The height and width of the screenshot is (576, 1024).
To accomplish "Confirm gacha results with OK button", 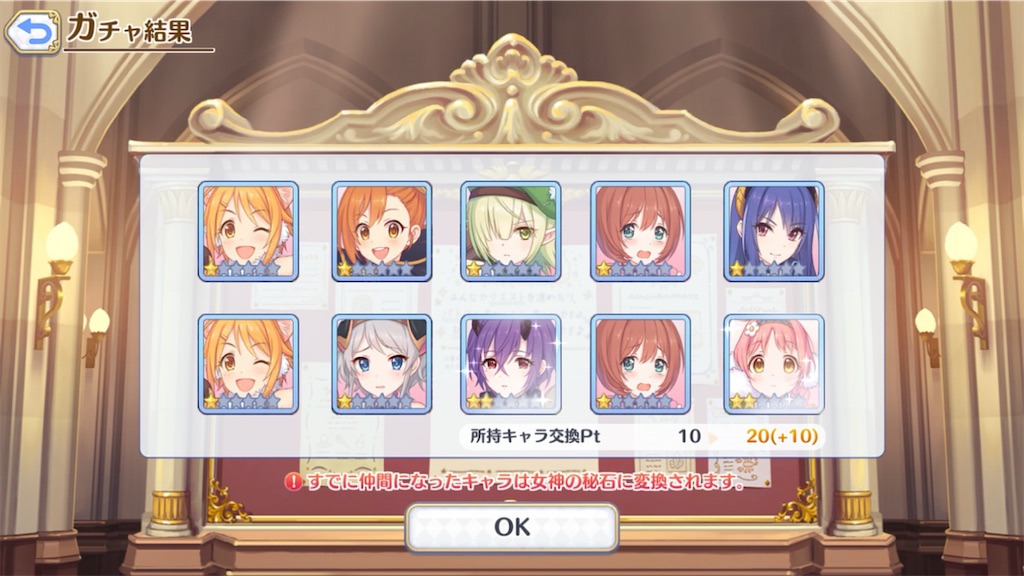I will [x=511, y=526].
